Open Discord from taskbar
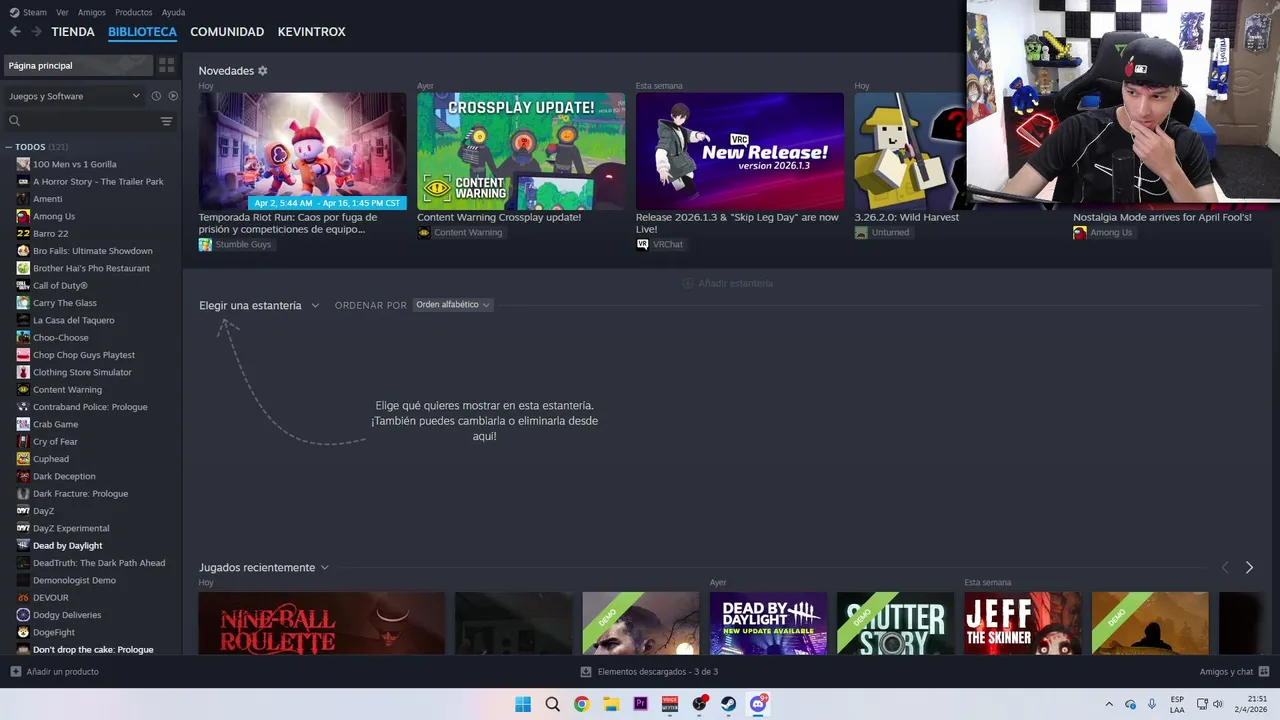The width and height of the screenshot is (1280, 720). pos(758,704)
